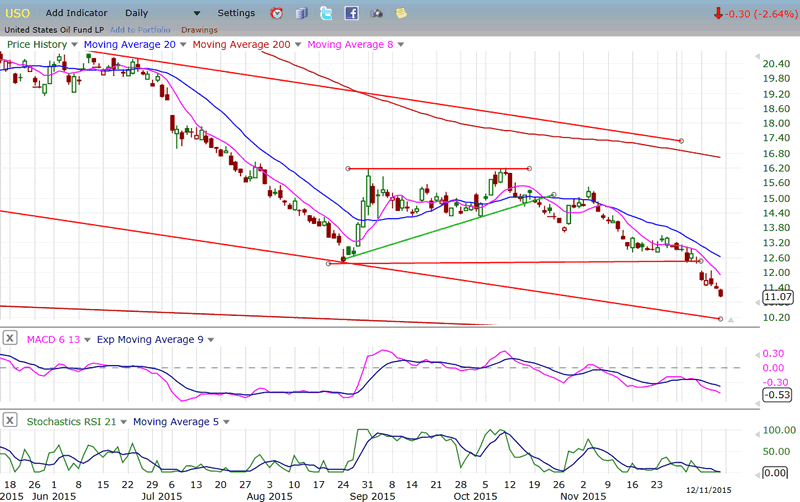
Task: Share chart via the Facebook icon
Action: point(351,14)
